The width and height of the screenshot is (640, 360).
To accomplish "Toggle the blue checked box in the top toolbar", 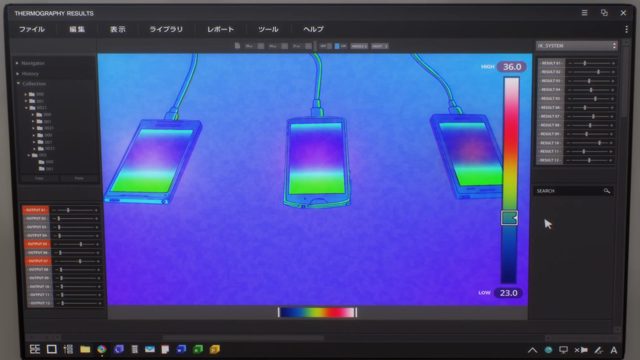I will [x=337, y=46].
